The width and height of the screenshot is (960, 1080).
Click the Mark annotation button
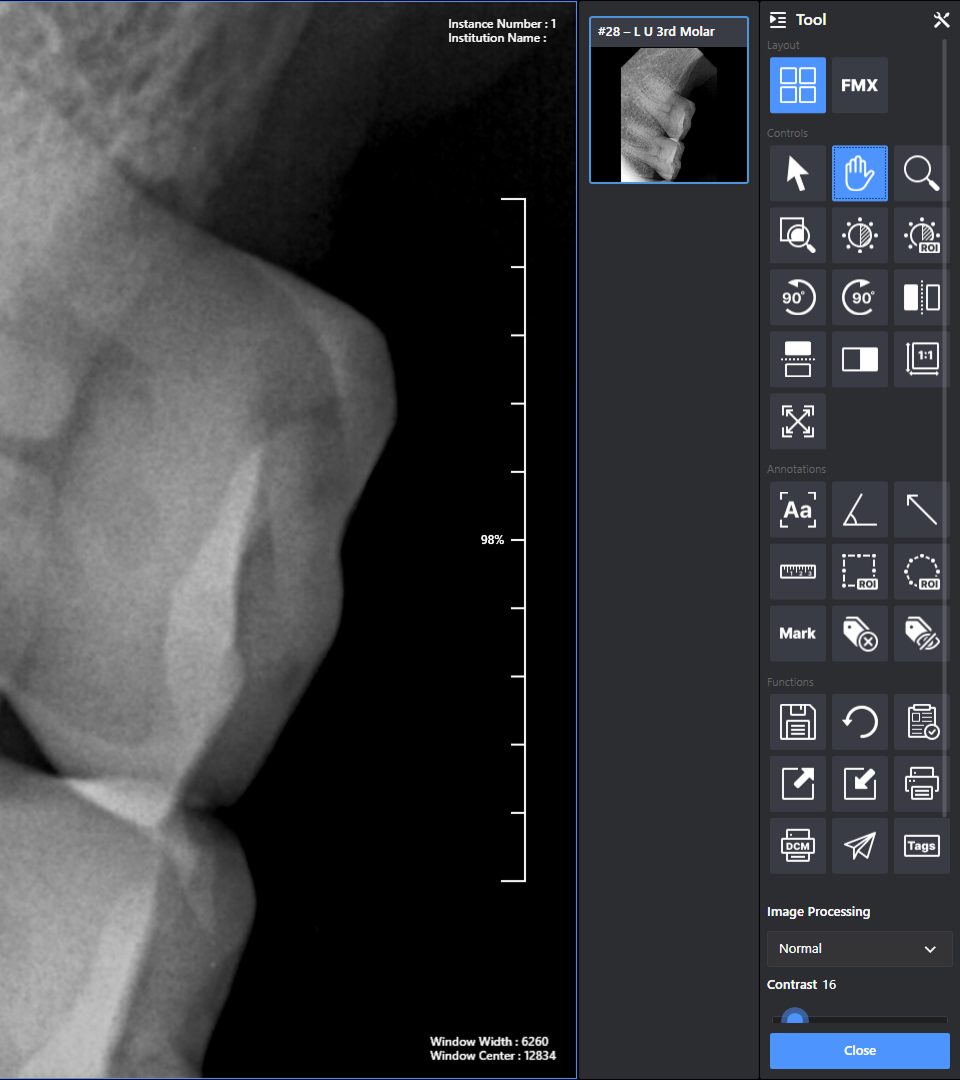pos(797,633)
